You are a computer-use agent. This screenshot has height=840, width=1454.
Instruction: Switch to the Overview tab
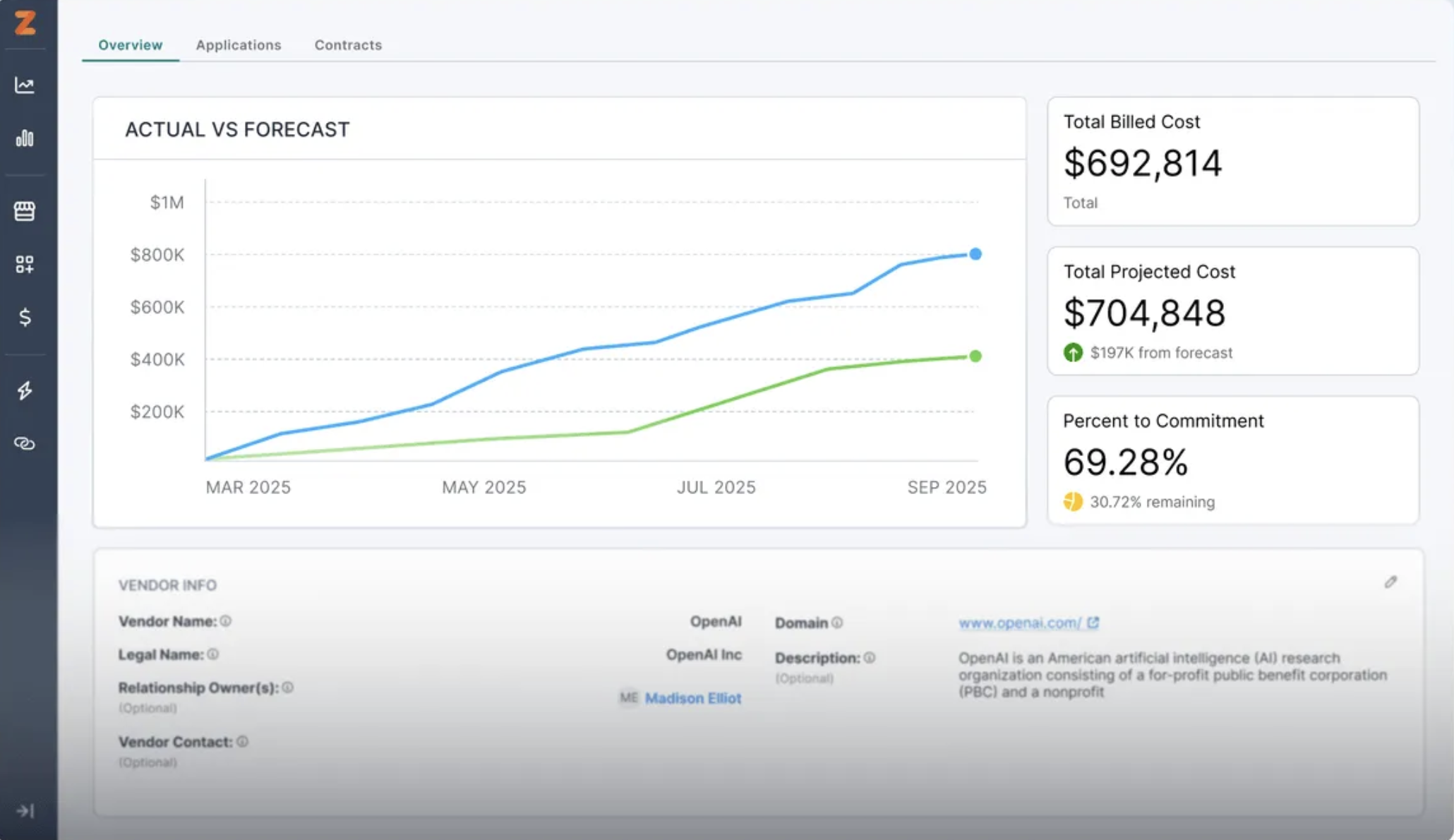point(131,45)
